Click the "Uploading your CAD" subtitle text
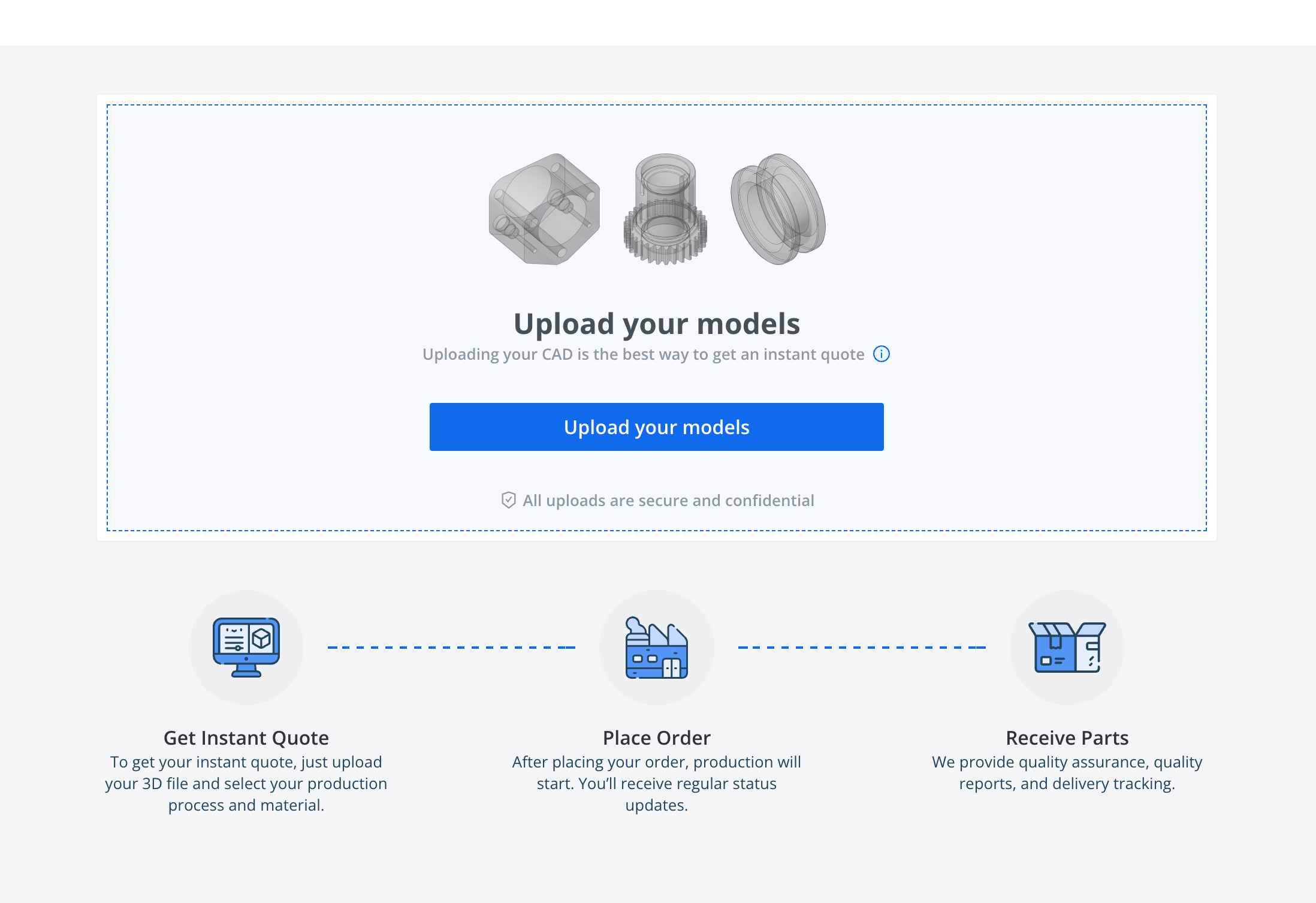 click(643, 354)
